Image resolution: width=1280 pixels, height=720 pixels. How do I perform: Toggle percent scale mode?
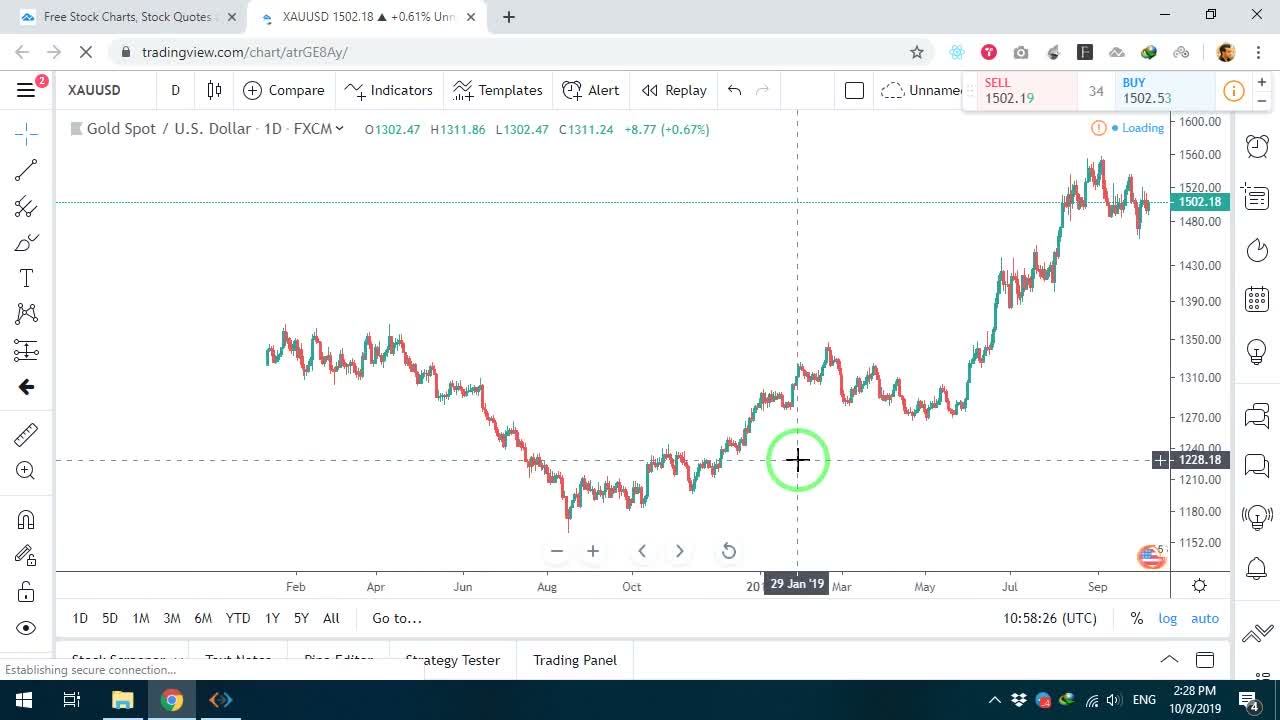click(x=1137, y=618)
